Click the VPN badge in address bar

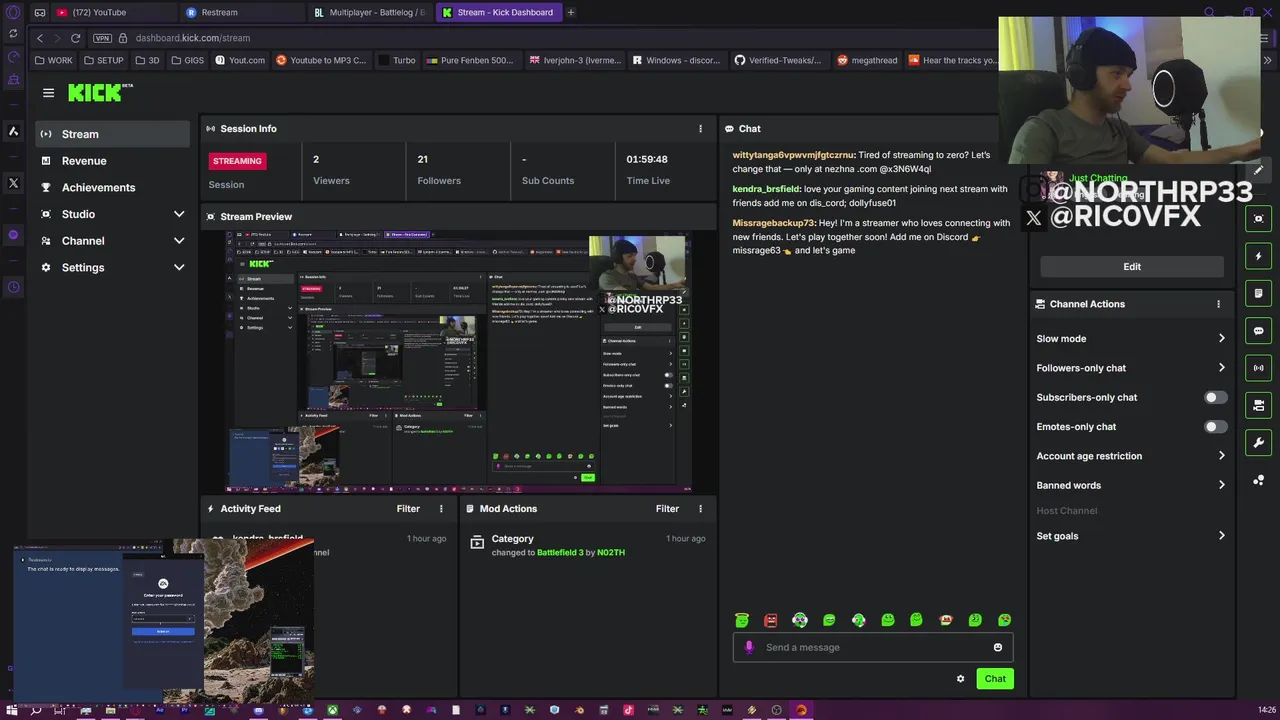pyautogui.click(x=102, y=38)
